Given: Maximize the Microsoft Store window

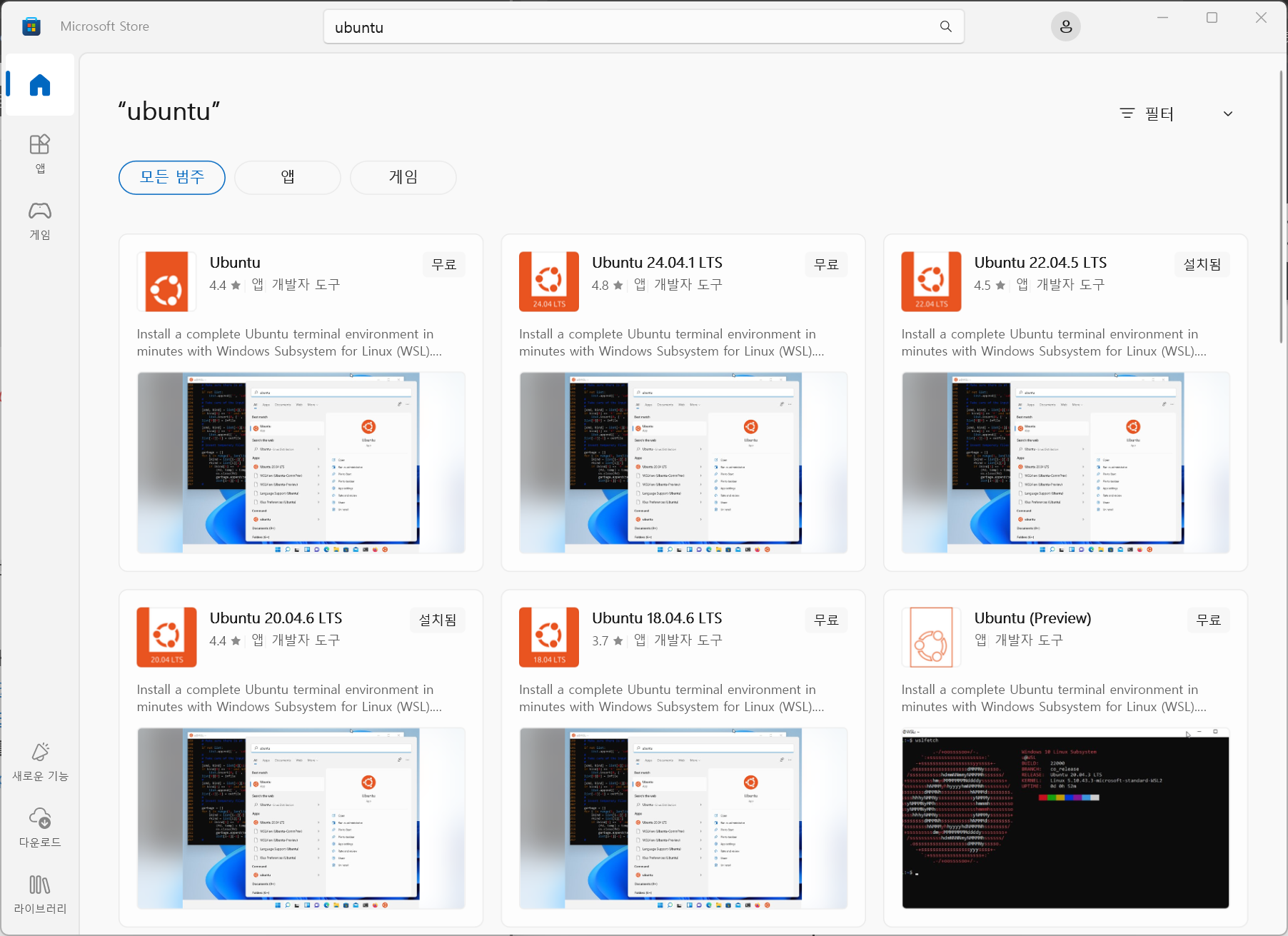Looking at the screenshot, I should [1212, 18].
